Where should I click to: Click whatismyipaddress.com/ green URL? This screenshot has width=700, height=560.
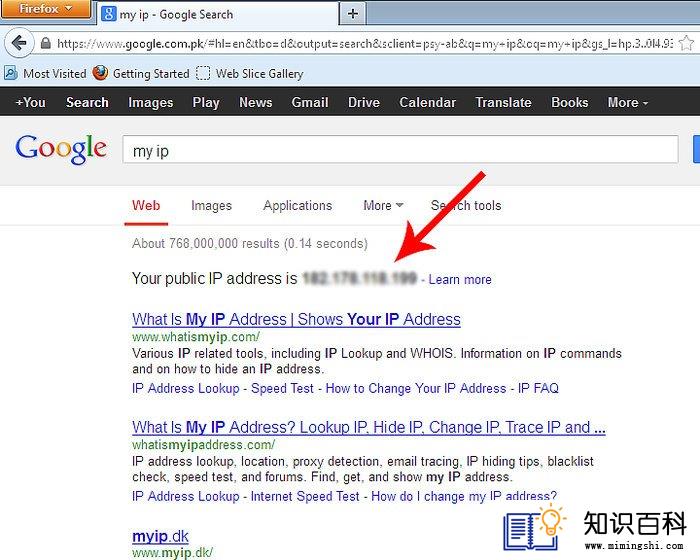[x=204, y=445]
